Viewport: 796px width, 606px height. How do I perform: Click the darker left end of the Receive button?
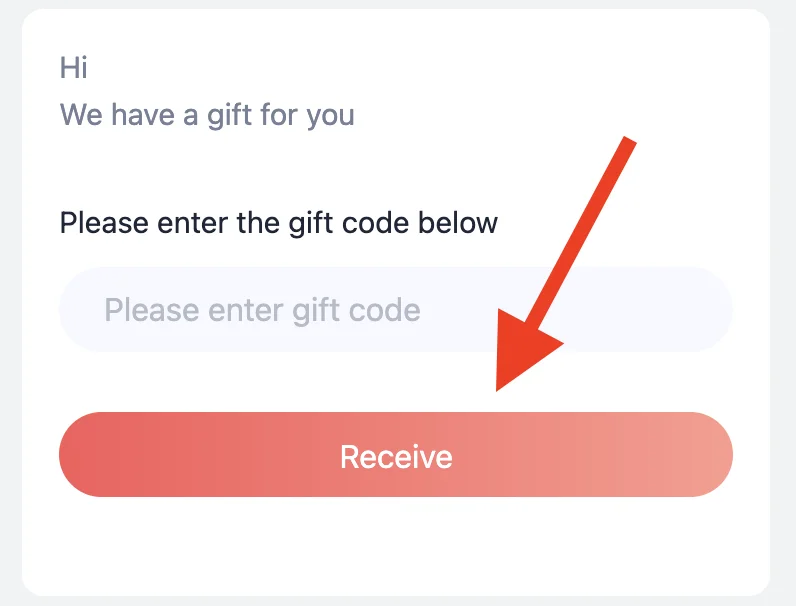pos(100,455)
